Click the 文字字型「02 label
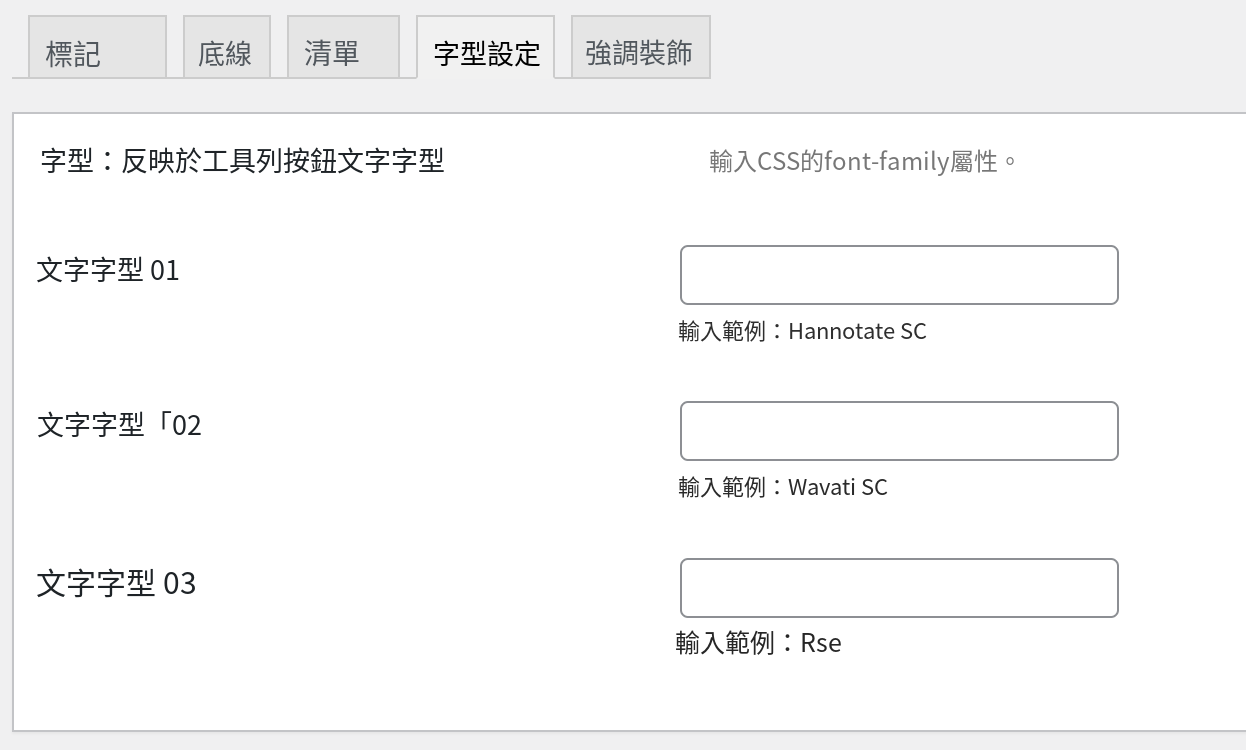Viewport: 1246px width, 750px height. pyautogui.click(x=119, y=426)
